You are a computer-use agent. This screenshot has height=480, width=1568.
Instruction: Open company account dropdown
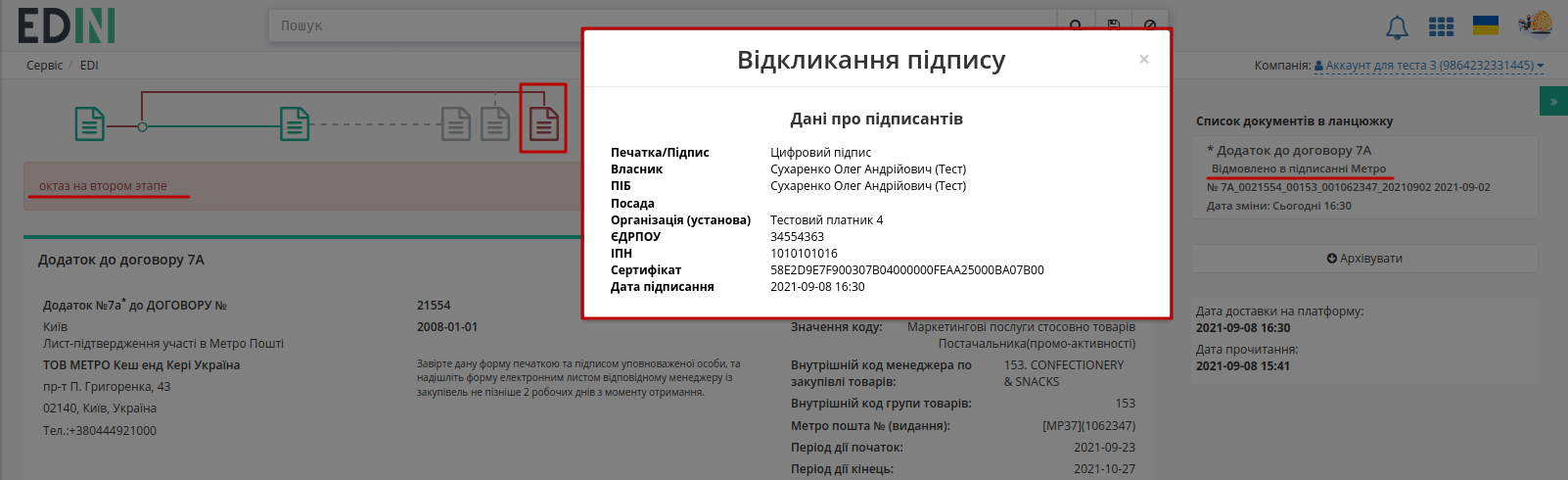click(x=1429, y=66)
